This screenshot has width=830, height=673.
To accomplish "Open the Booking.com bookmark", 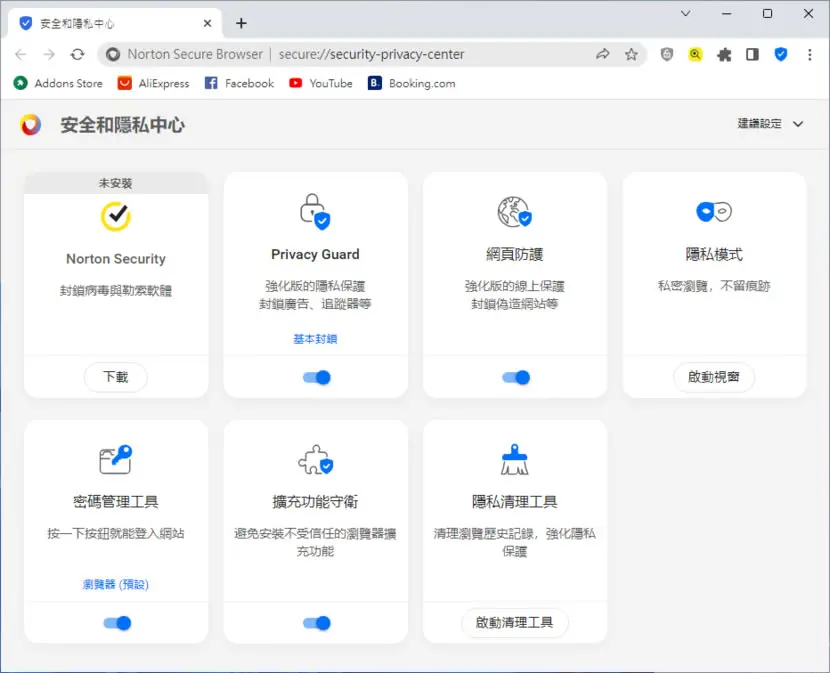I will point(412,83).
